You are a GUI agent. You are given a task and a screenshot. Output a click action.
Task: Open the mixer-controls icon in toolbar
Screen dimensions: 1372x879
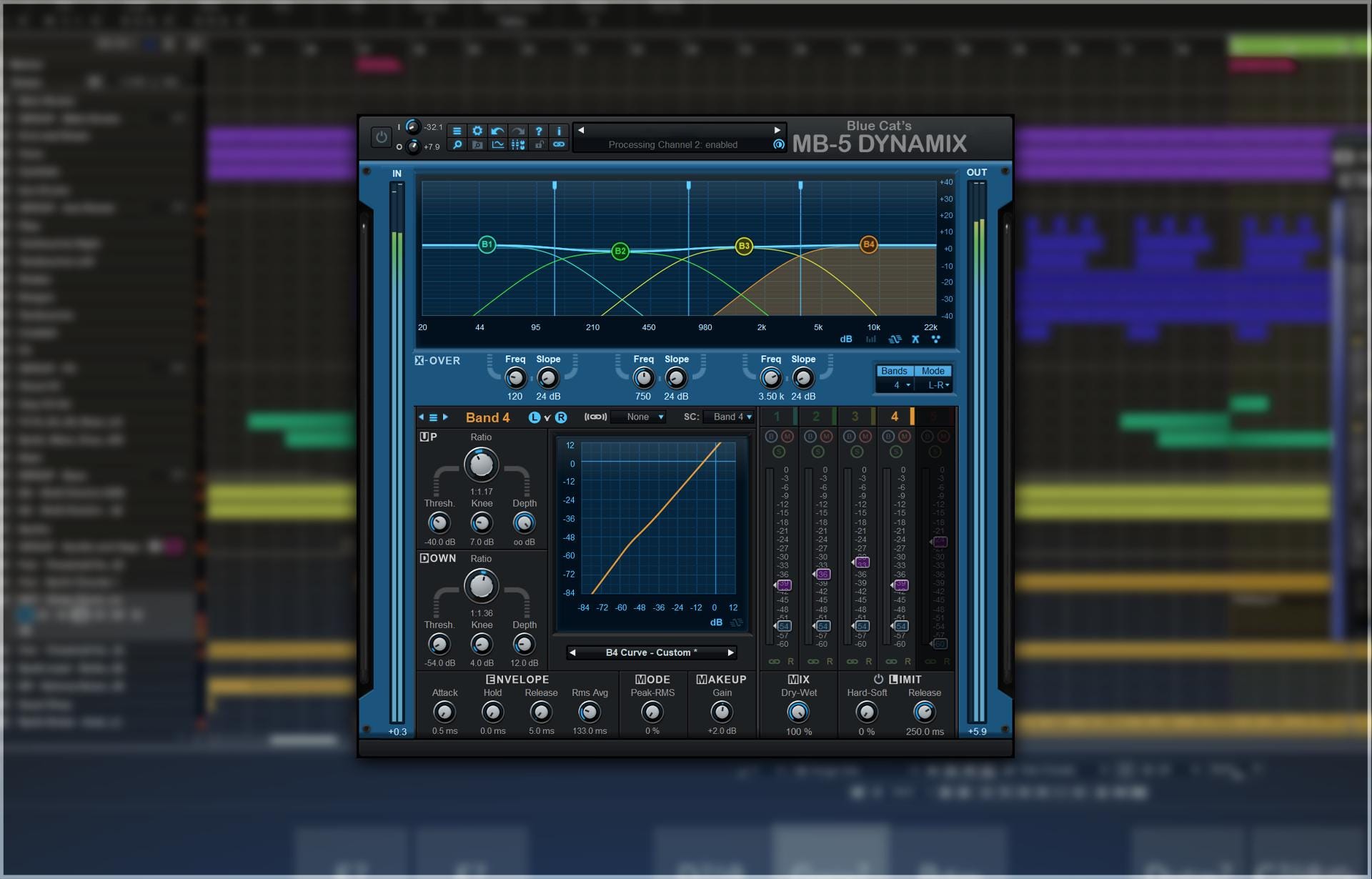[x=518, y=144]
